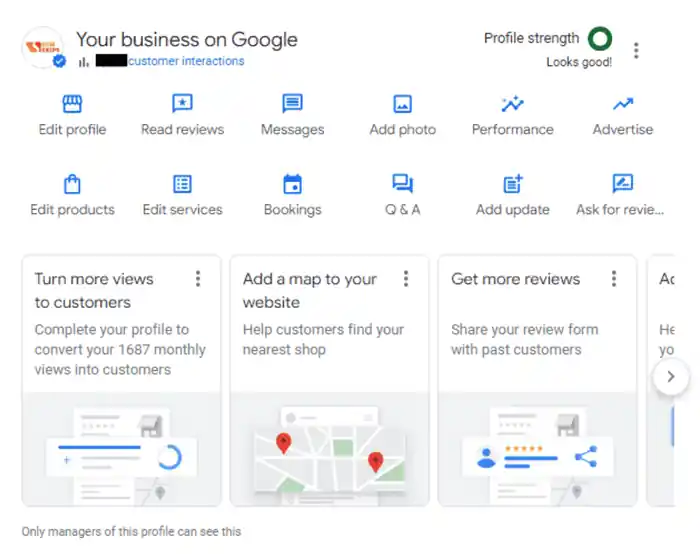Open options for Add a map card
The height and width of the screenshot is (554, 700).
tap(406, 279)
